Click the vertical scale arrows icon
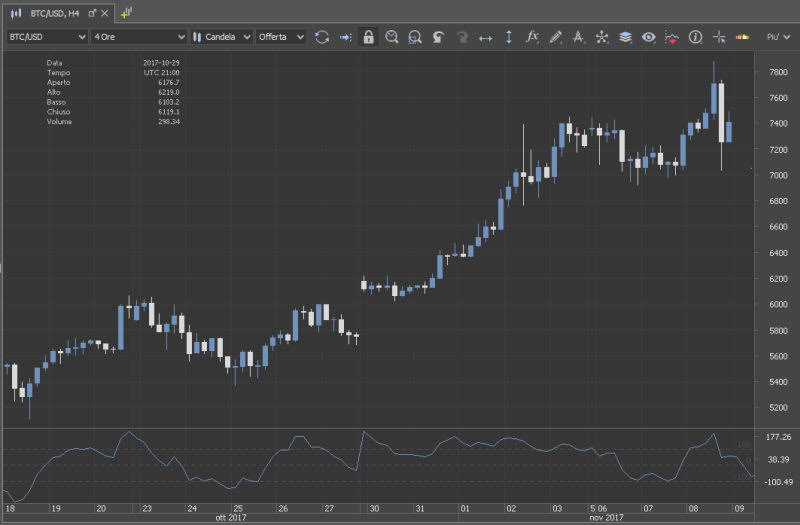The image size is (800, 525). point(509,37)
